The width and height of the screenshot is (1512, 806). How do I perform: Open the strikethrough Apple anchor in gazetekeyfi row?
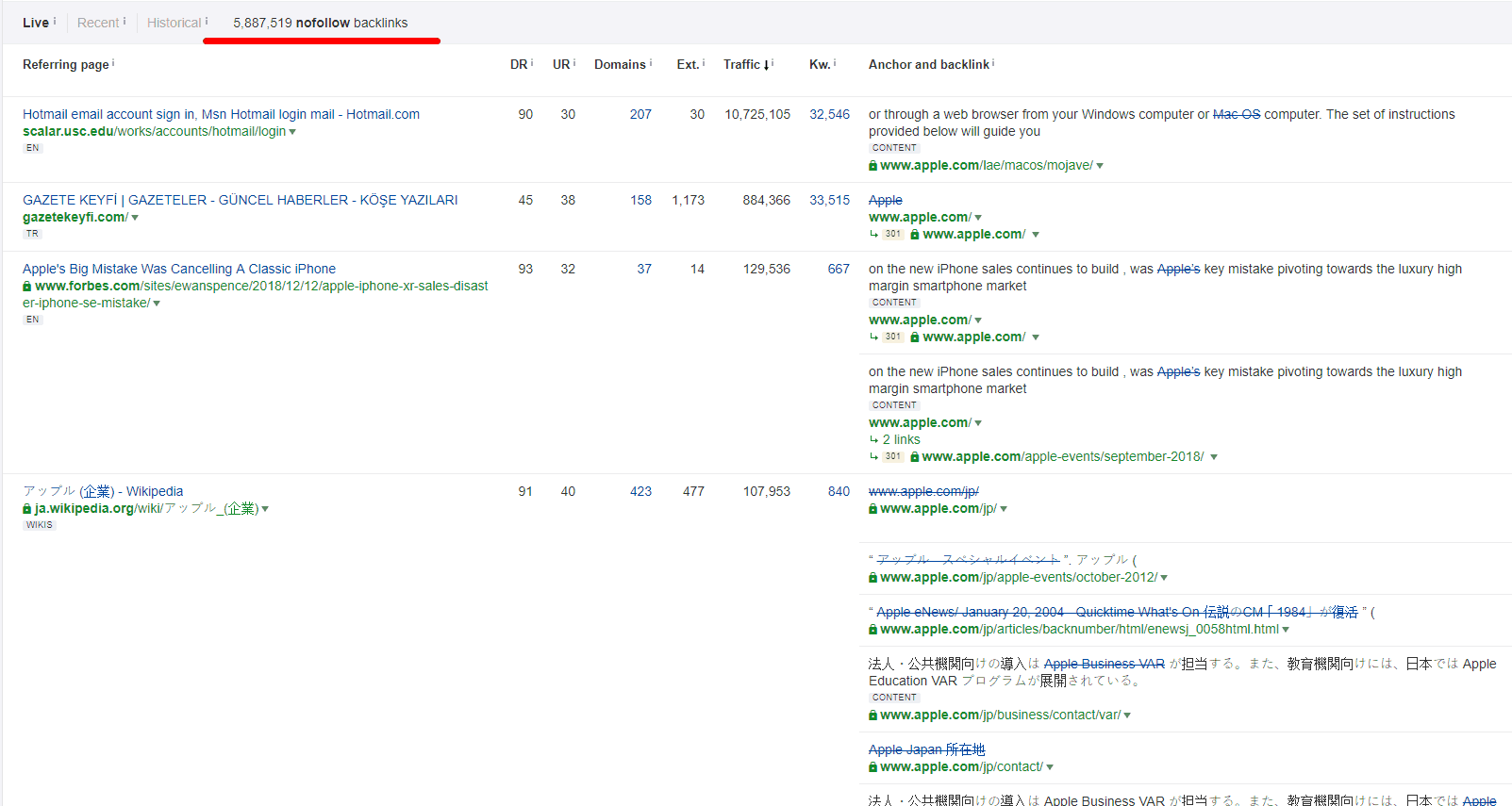(885, 200)
